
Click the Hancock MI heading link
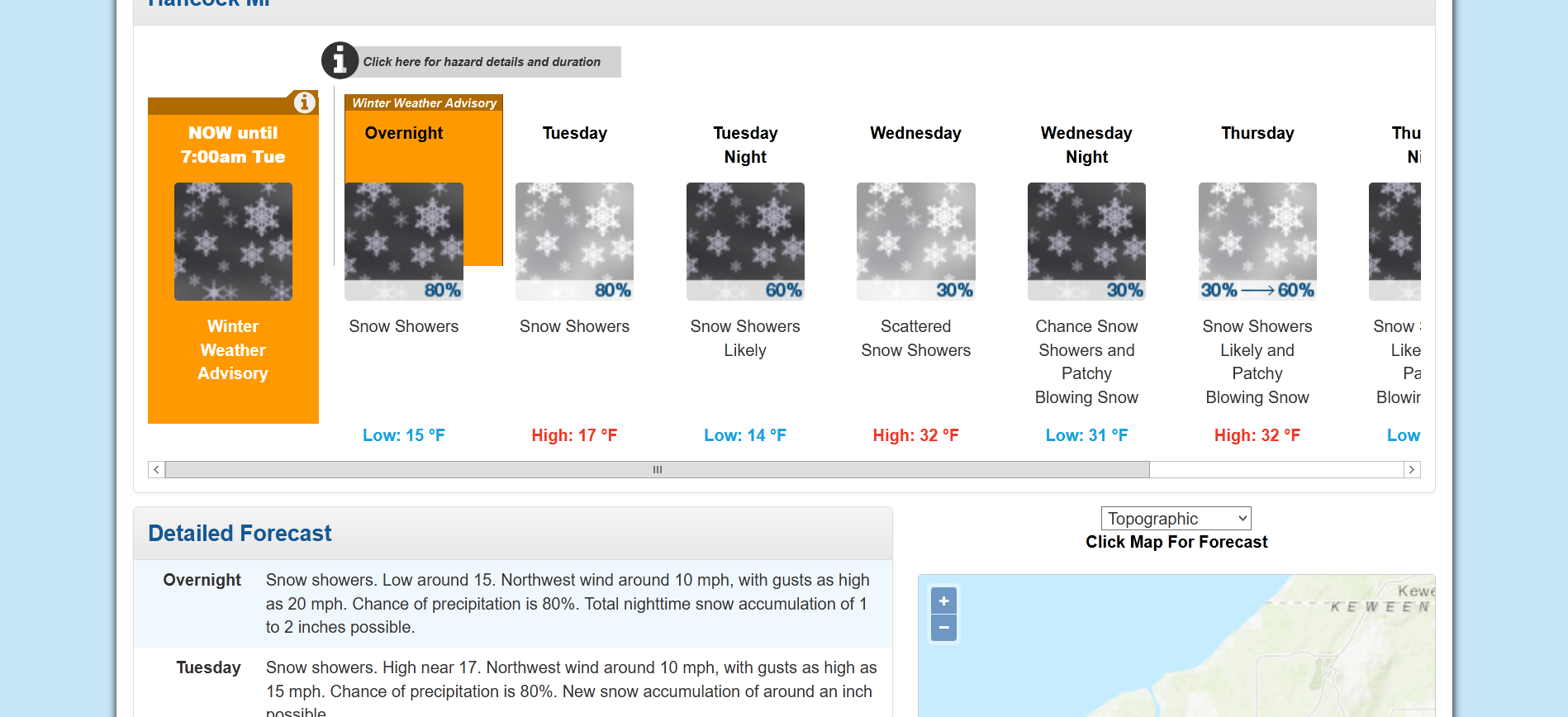(x=207, y=4)
